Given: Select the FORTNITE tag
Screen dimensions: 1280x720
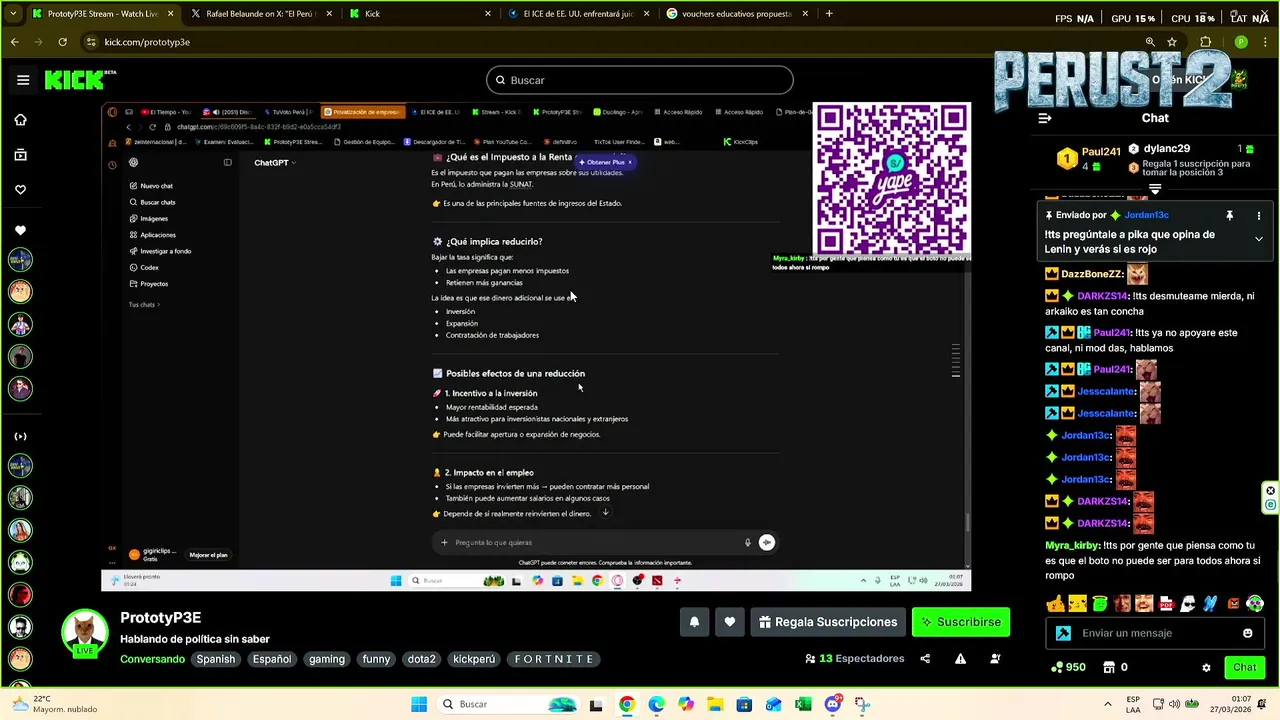Looking at the screenshot, I should [554, 659].
